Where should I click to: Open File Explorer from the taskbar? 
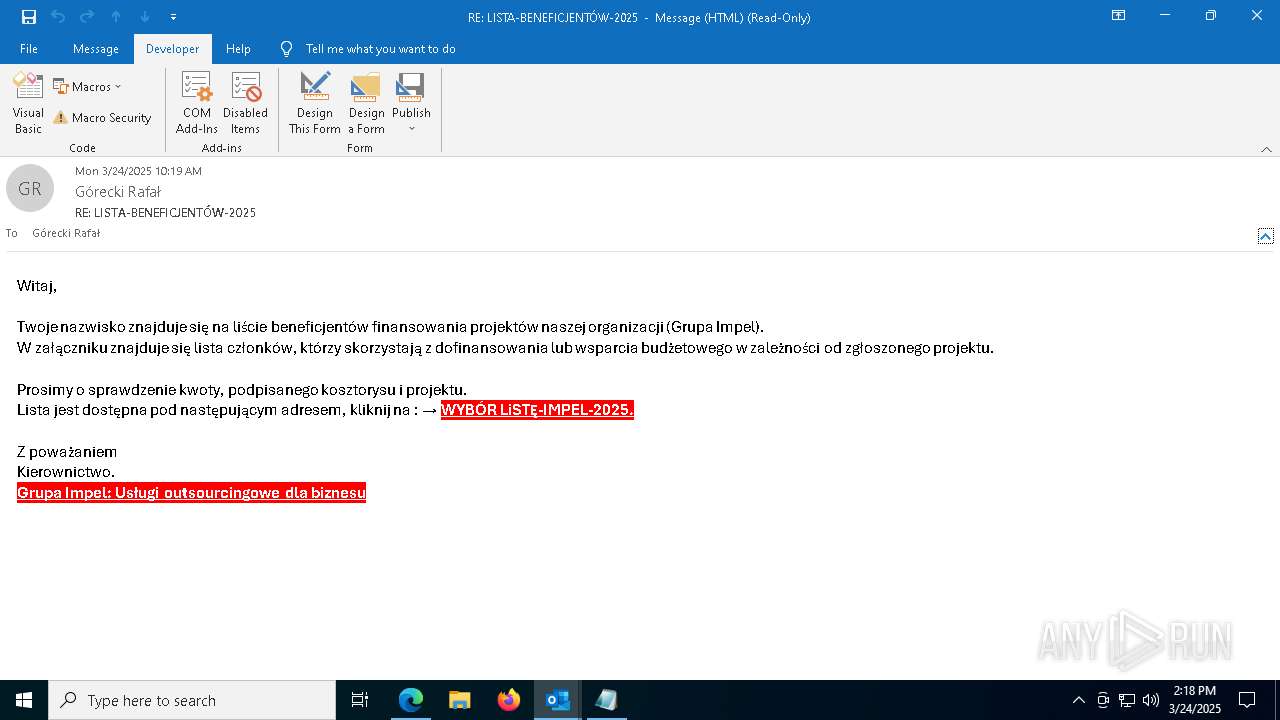[459, 700]
